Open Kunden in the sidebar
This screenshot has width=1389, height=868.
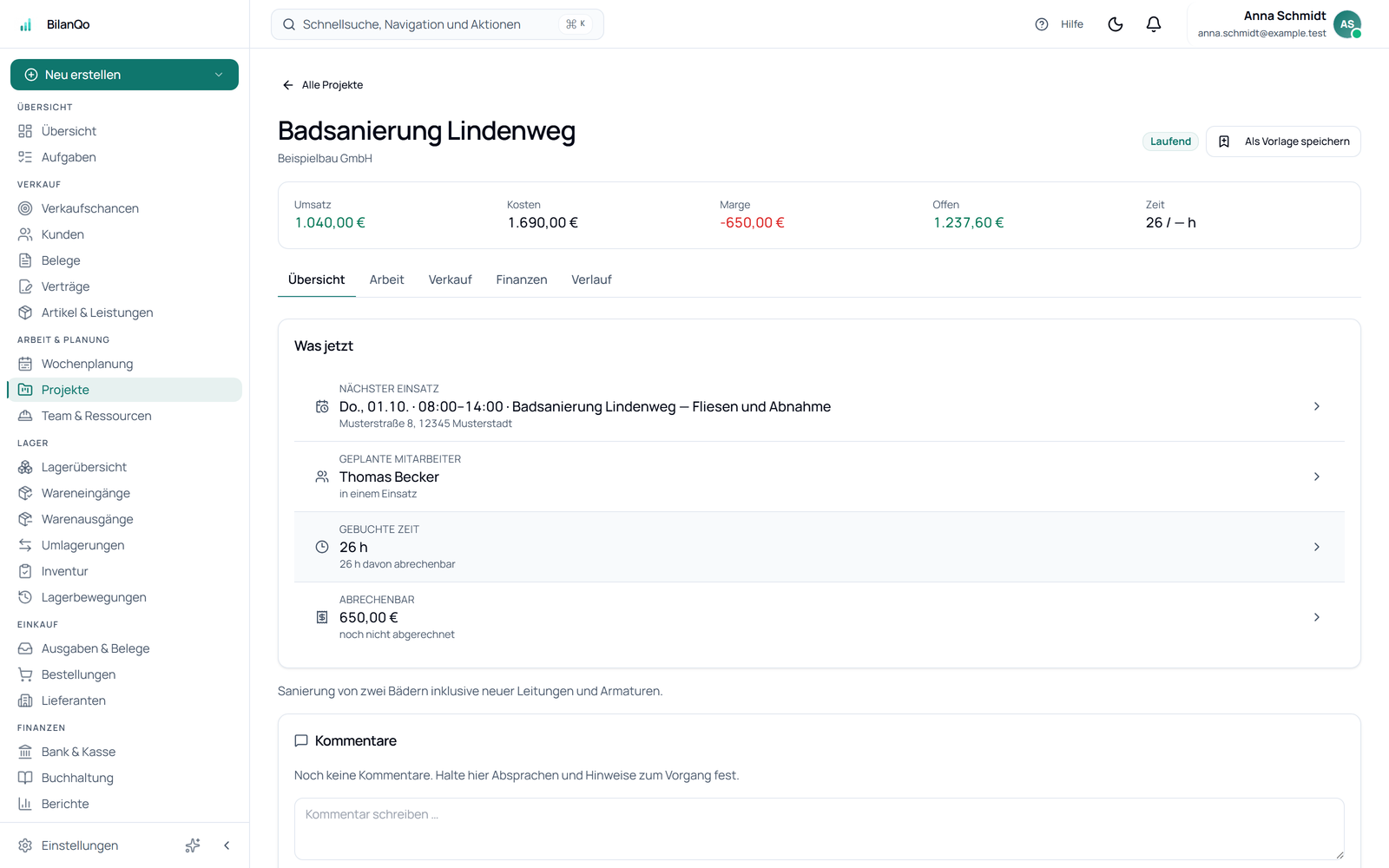pos(124,234)
